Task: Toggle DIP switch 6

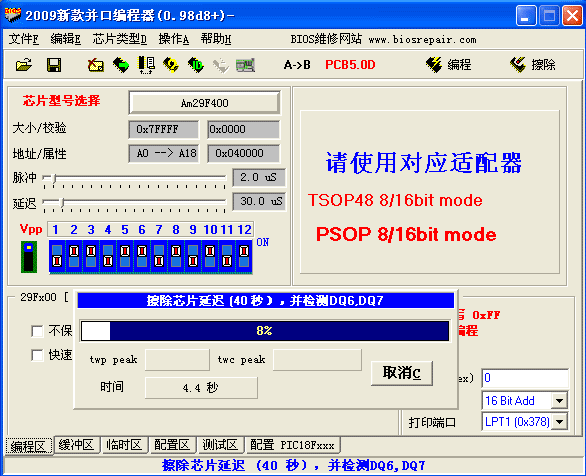Action: pos(142,256)
